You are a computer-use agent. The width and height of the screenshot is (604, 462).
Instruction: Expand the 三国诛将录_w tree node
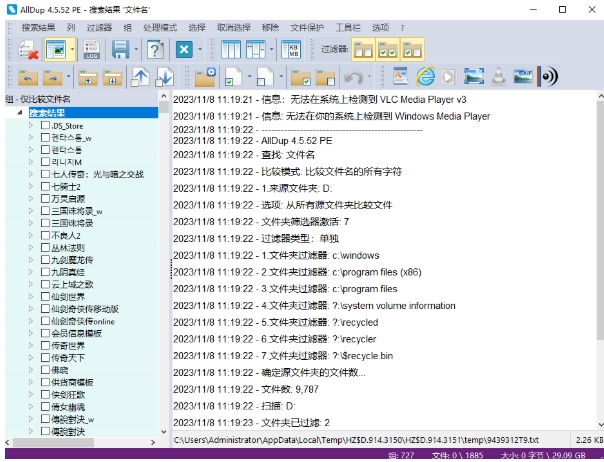coord(31,211)
